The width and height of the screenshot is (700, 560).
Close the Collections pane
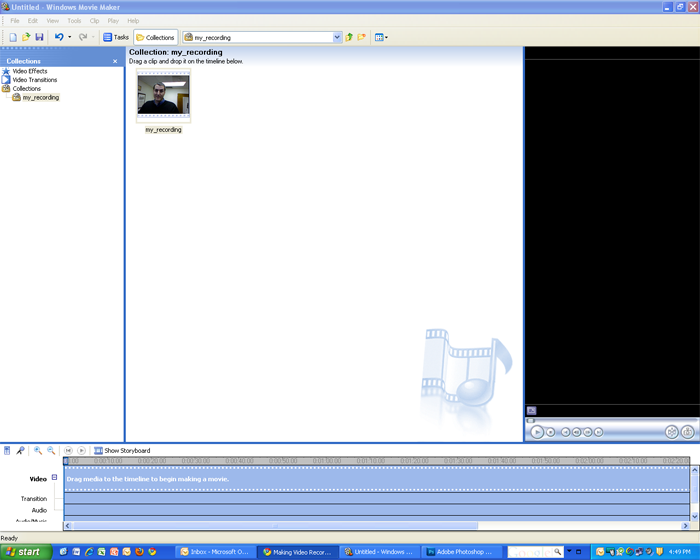115,61
